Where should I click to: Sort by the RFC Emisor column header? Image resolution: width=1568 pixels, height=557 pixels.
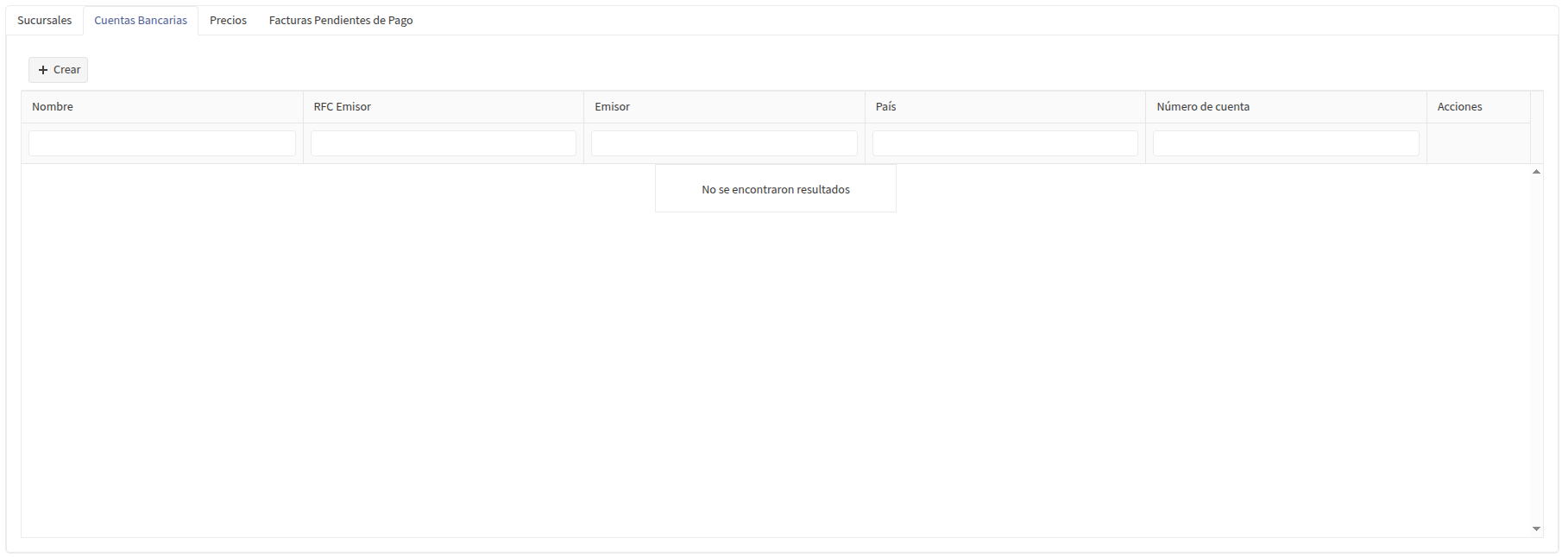(x=444, y=107)
